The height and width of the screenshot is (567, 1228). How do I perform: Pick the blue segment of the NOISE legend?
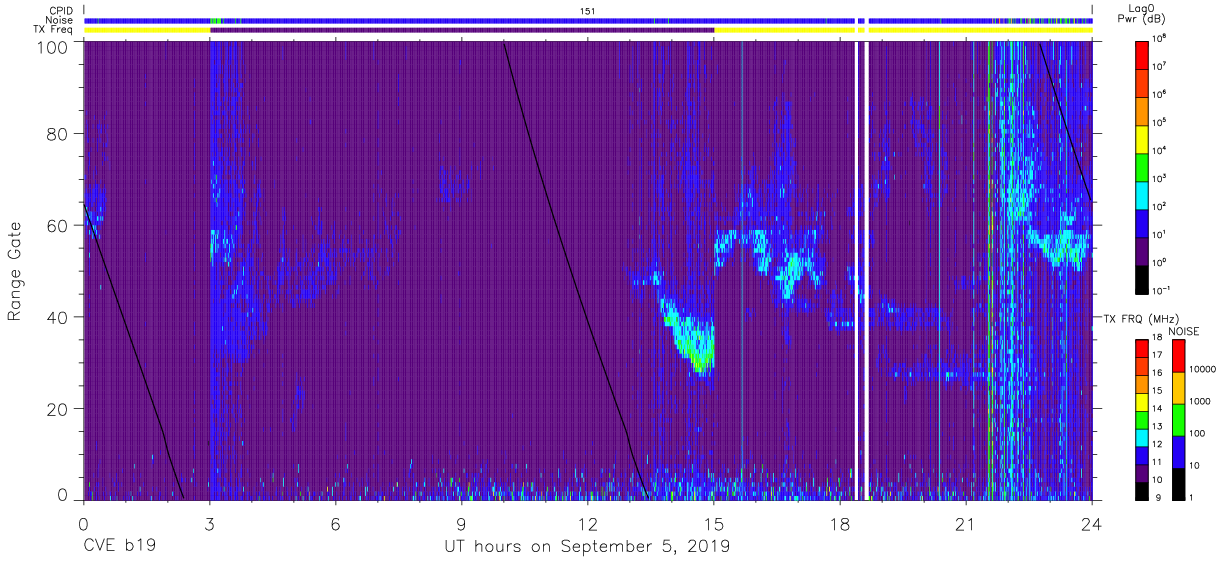click(x=1178, y=452)
